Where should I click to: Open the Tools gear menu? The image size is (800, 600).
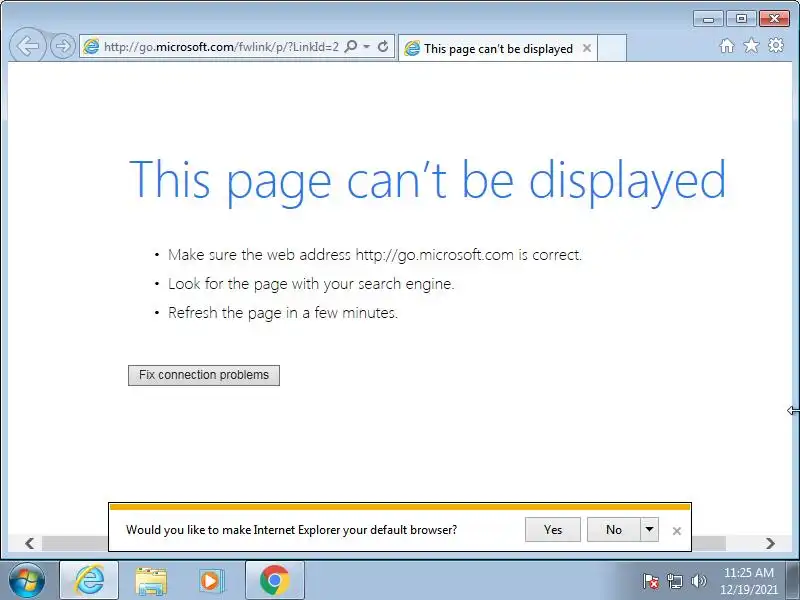point(776,45)
